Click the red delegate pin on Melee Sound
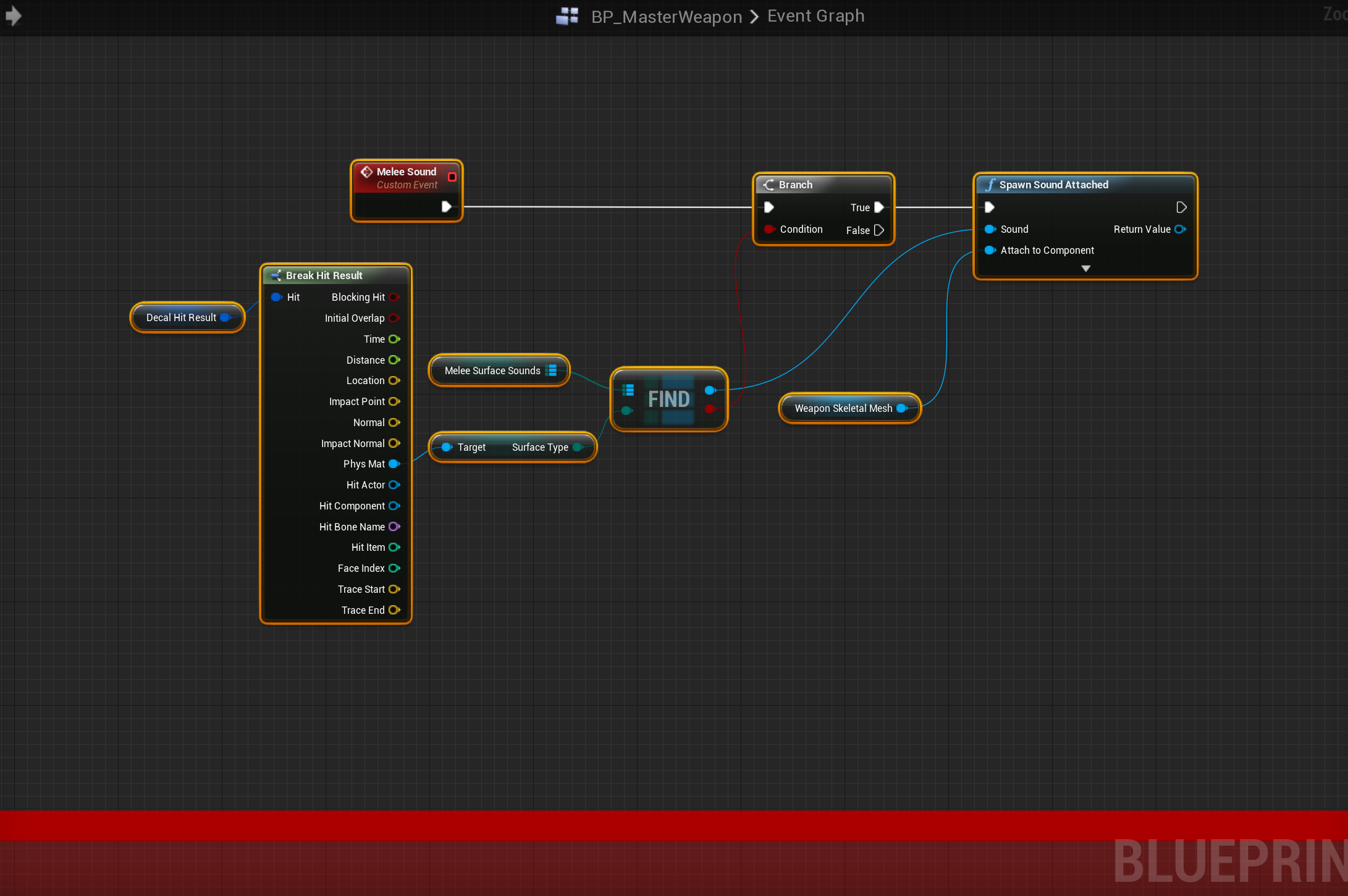 (x=452, y=177)
